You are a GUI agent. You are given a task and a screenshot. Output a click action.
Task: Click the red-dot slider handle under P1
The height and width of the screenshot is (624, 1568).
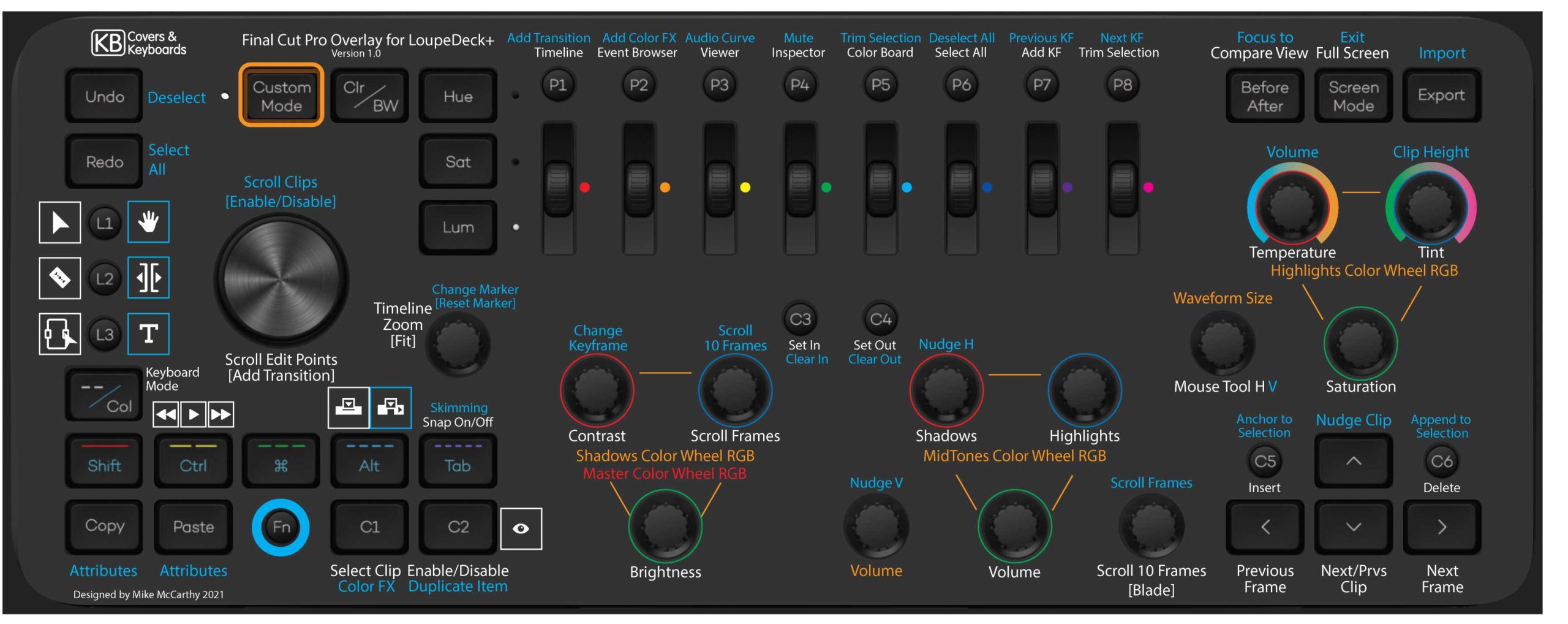click(558, 188)
